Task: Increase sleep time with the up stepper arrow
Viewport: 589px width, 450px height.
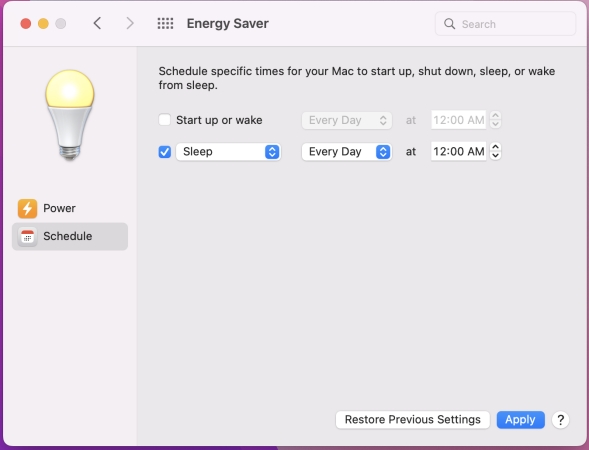Action: coord(495,147)
